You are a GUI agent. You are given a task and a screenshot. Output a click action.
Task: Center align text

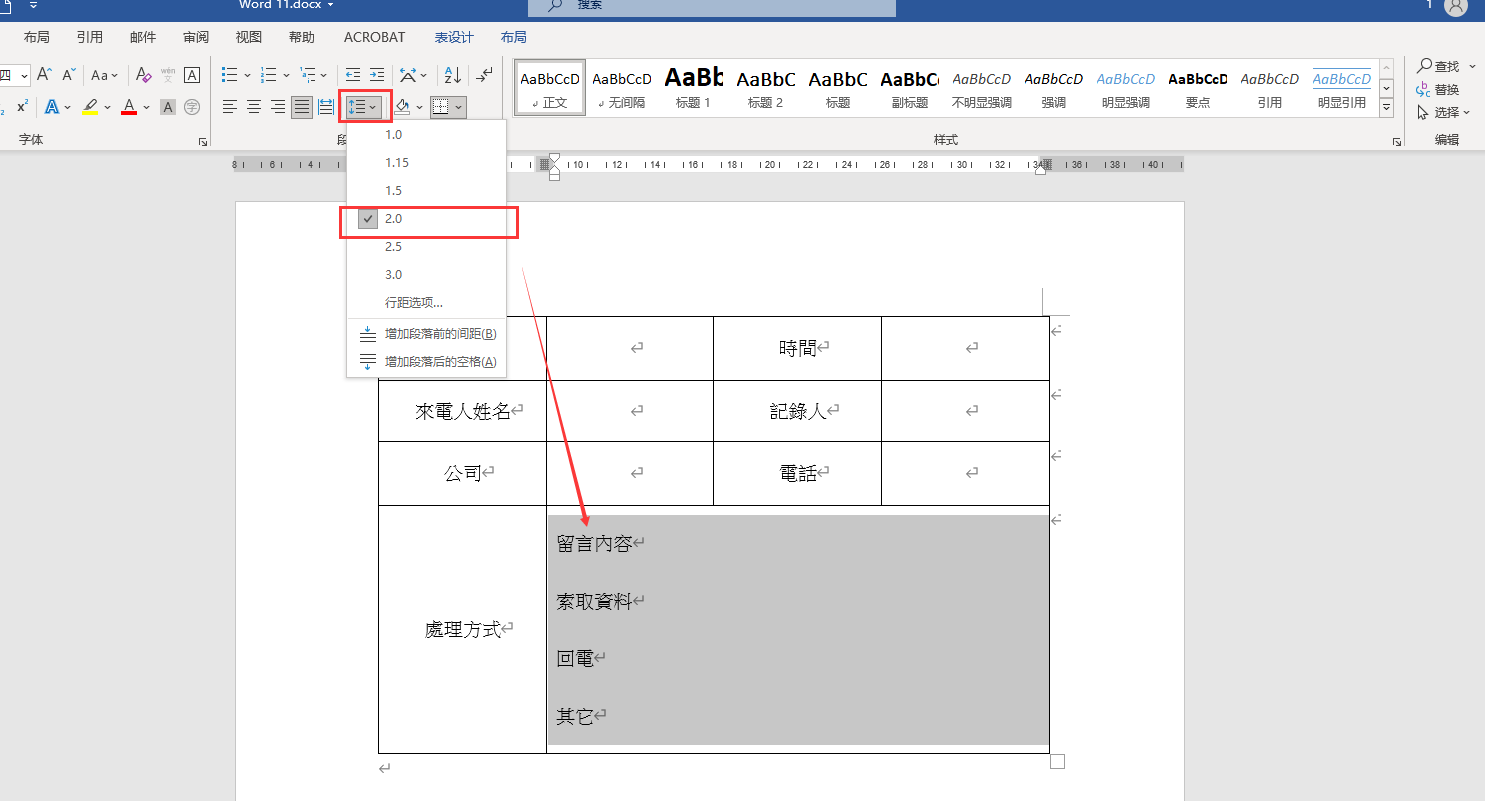pyautogui.click(x=254, y=106)
